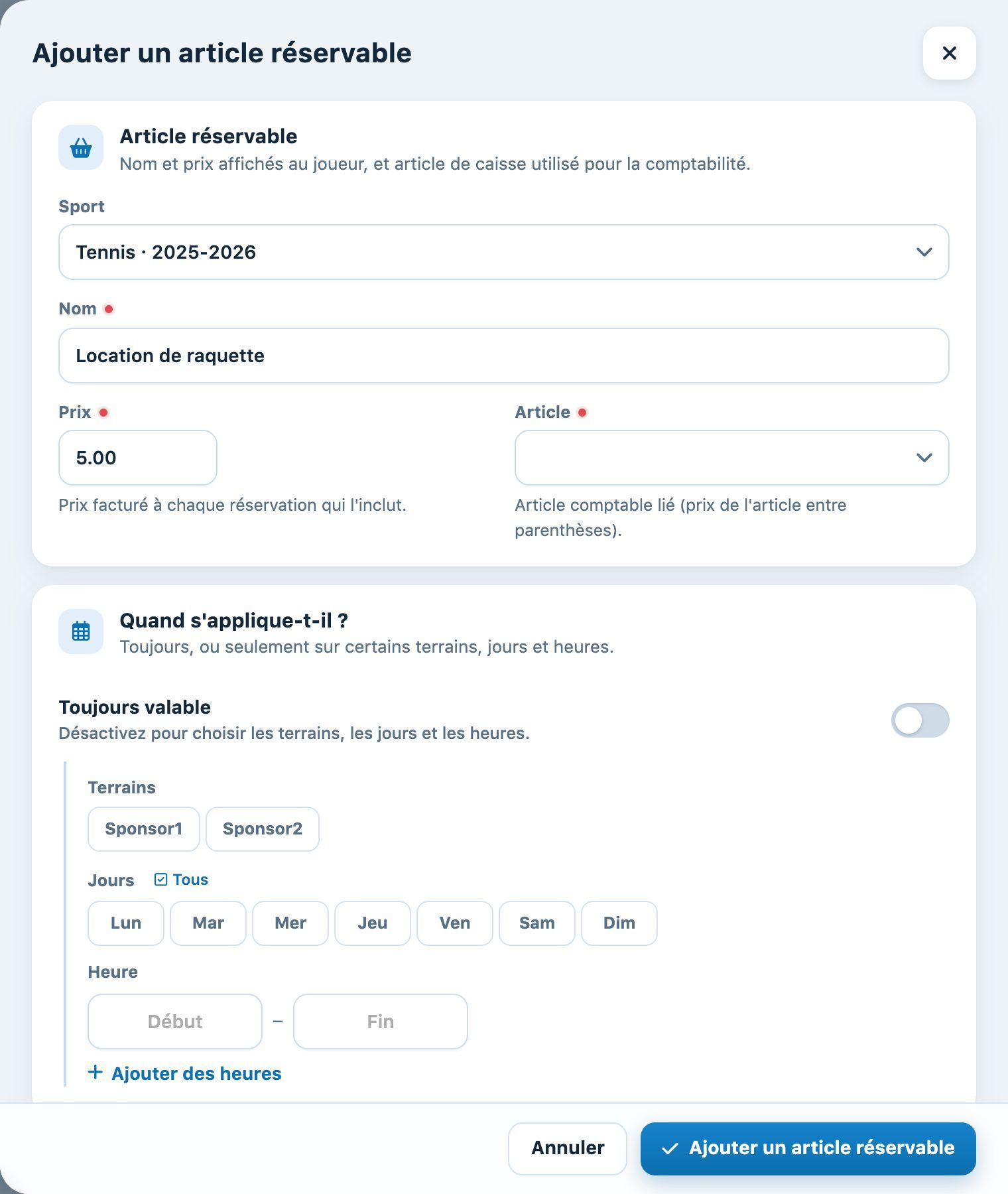Open the Sport dropdown showing Tennis · 2025-2026
This screenshot has height=1194, width=1008.
coord(504,252)
